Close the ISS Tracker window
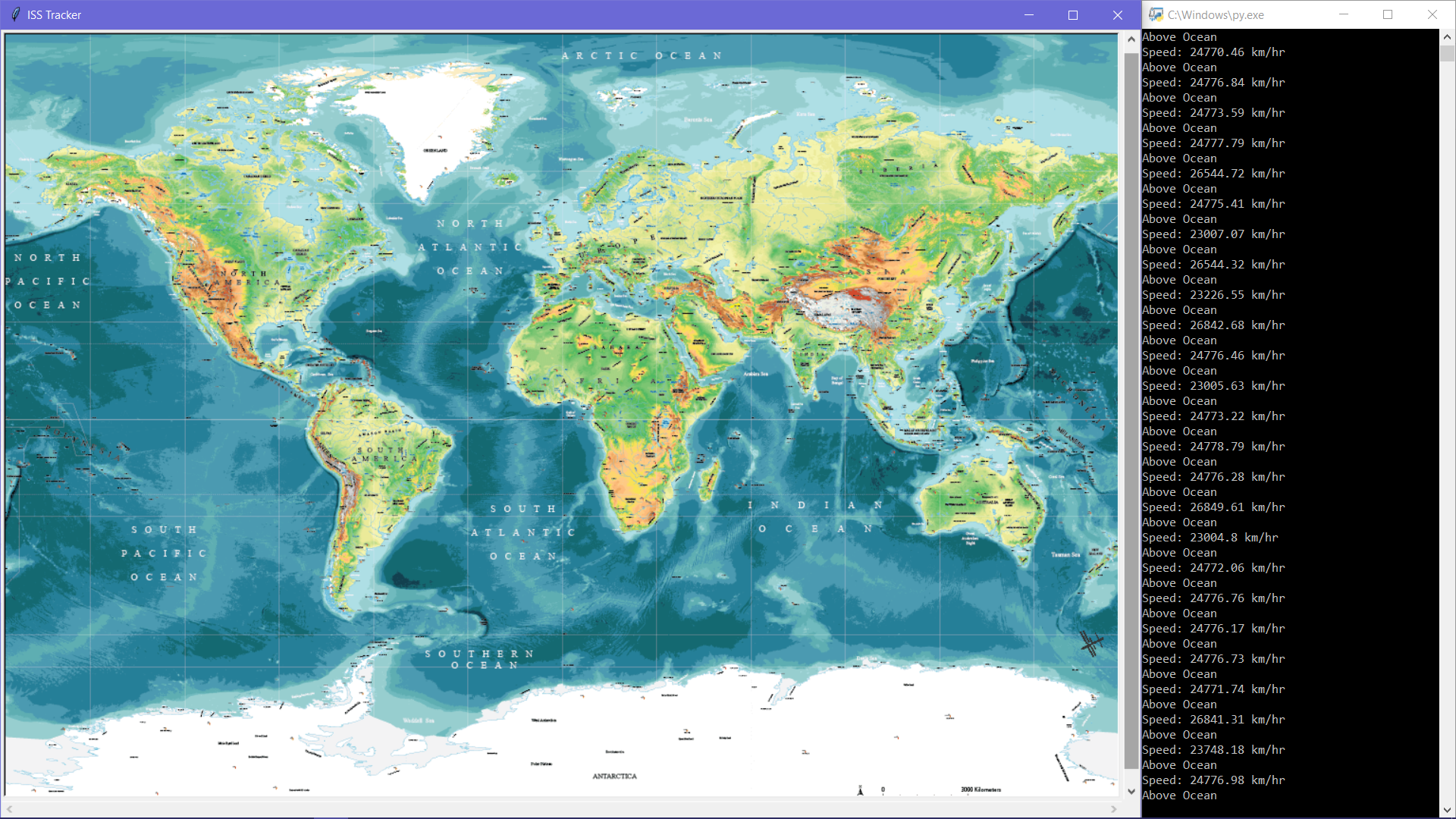The image size is (1456, 819). pos(1117,14)
